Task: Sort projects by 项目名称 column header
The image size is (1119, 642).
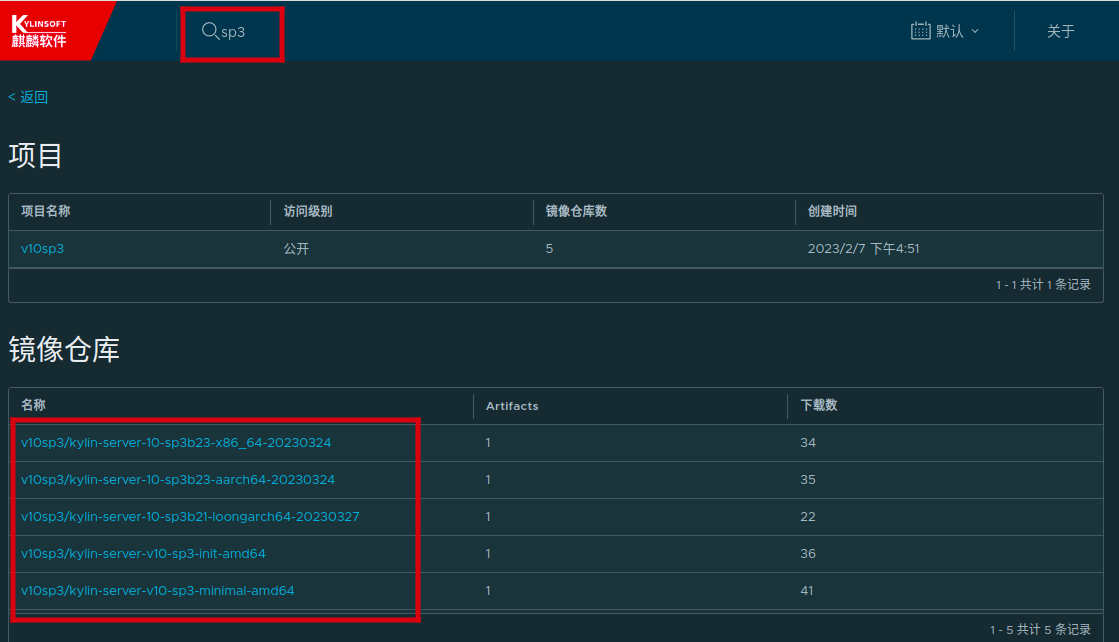Action: [46, 212]
